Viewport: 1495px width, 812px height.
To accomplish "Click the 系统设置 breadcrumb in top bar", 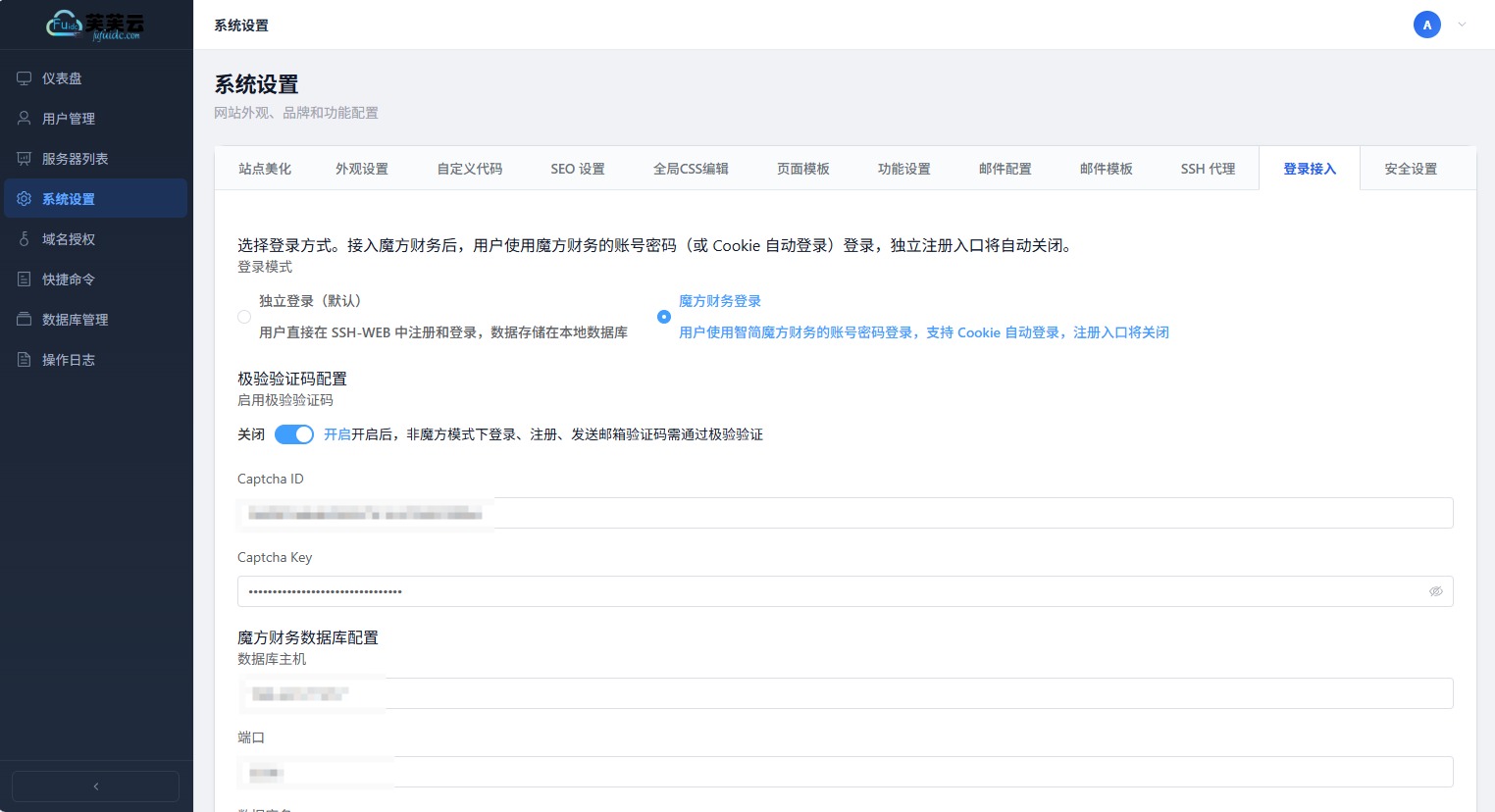I will [241, 25].
